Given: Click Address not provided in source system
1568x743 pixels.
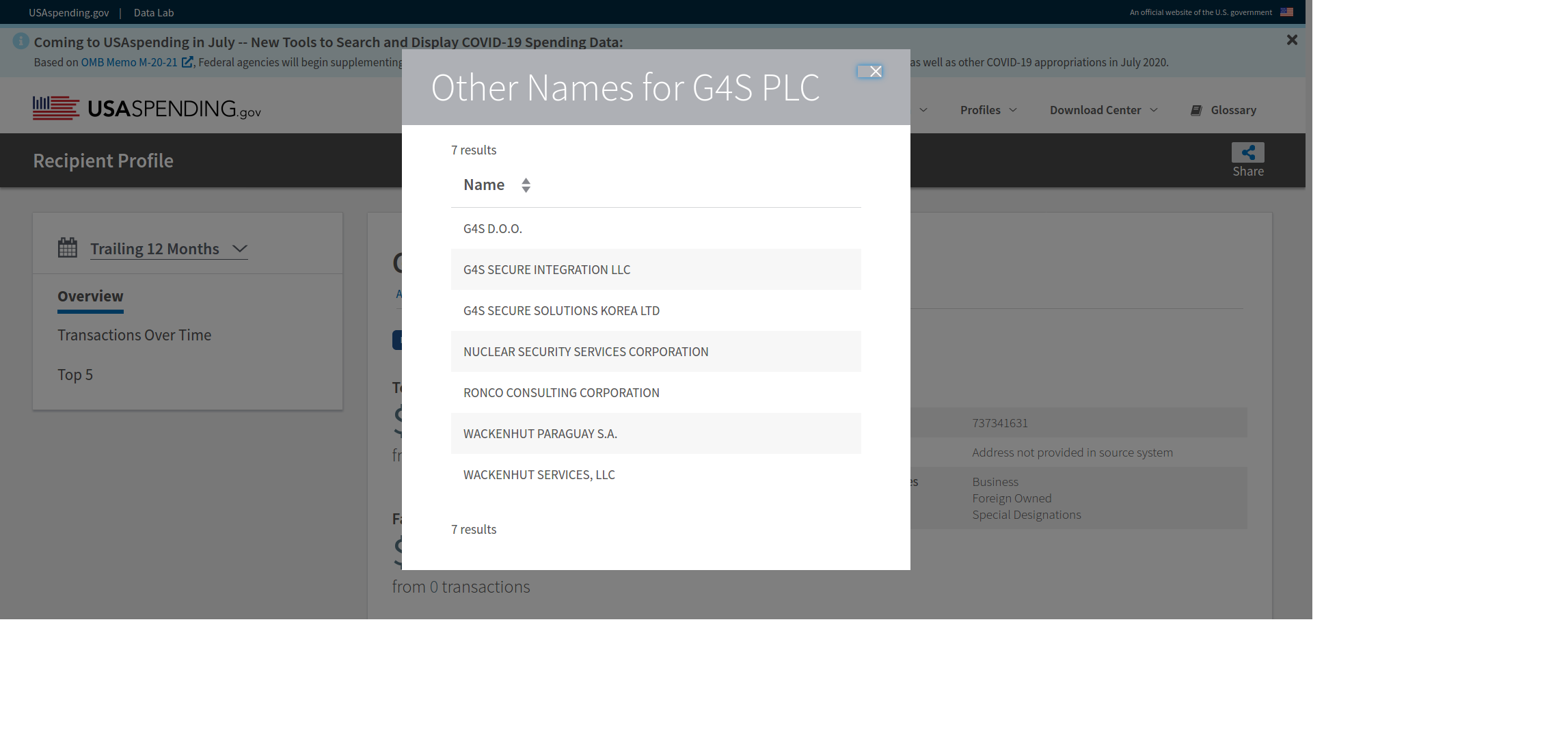Looking at the screenshot, I should tap(1072, 452).
